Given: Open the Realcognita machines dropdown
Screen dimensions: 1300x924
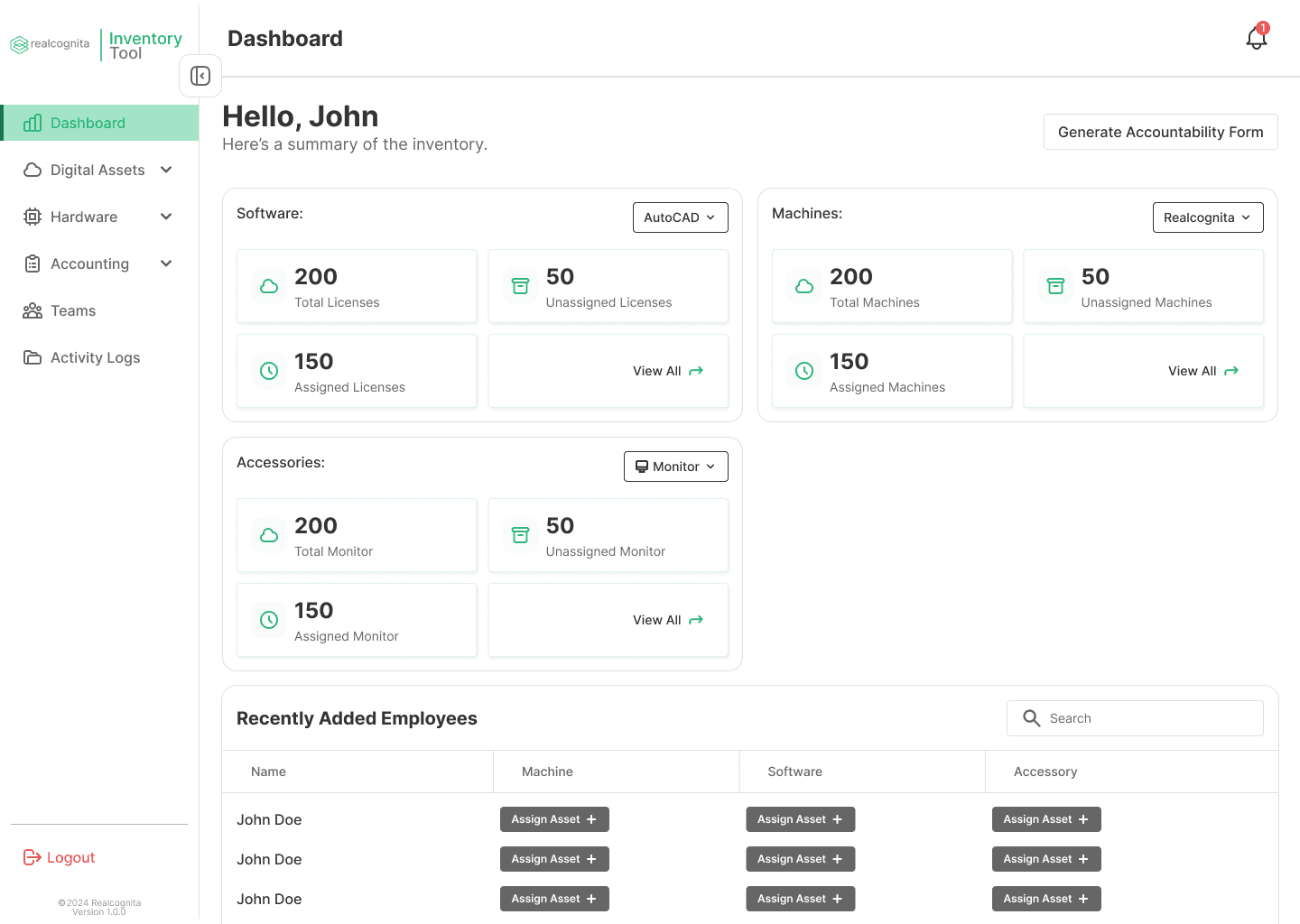Looking at the screenshot, I should pos(1207,217).
